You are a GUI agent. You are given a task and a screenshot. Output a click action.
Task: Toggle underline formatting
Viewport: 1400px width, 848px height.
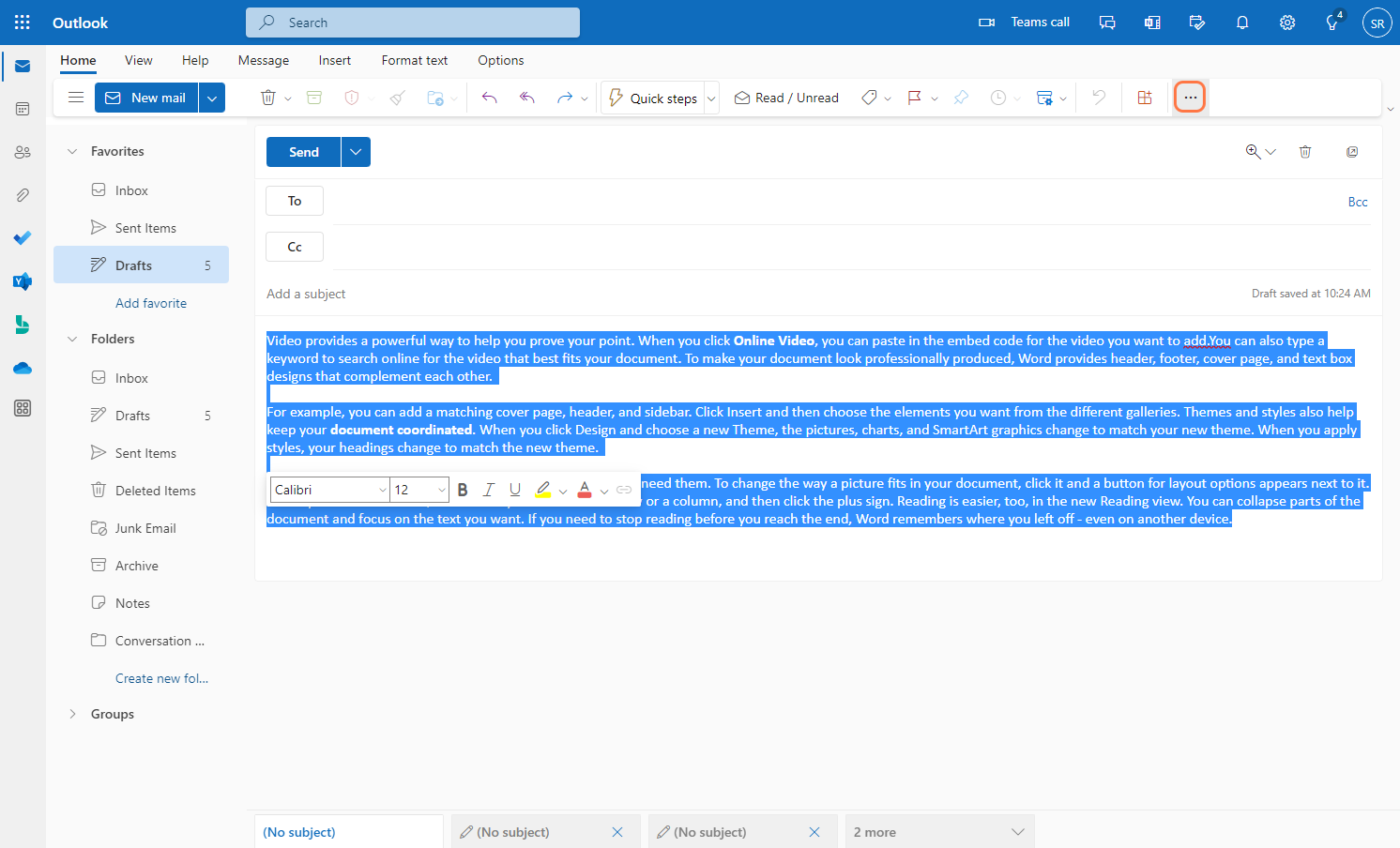click(515, 490)
